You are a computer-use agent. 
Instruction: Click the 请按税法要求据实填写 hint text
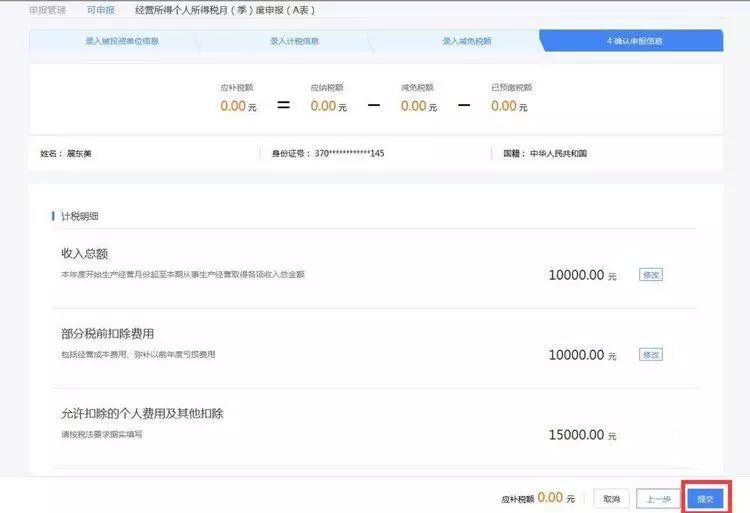(101, 434)
